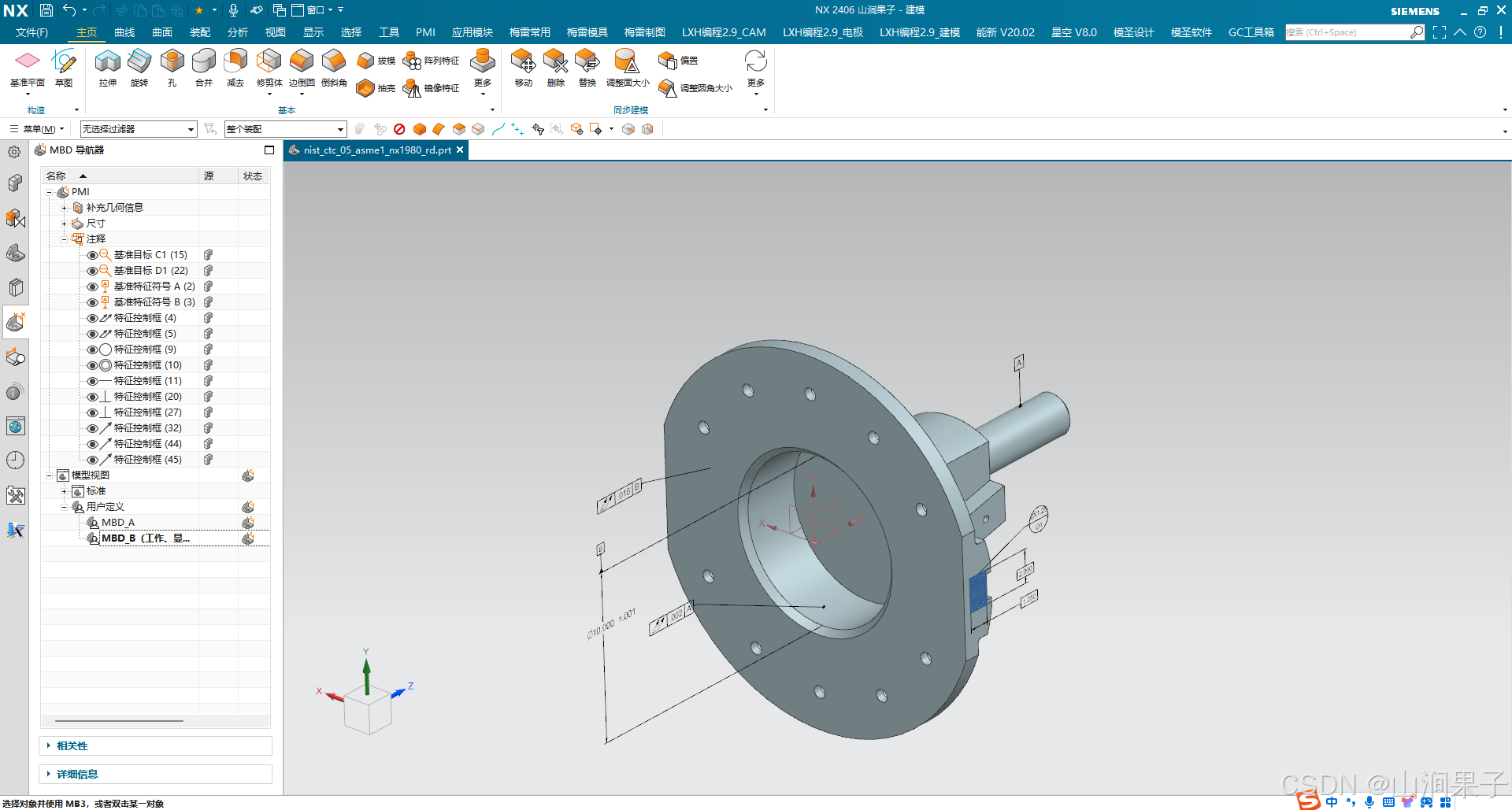This screenshot has height=810, width=1512.
Task: Click the 旋转 revolve tool
Action: 139,68
